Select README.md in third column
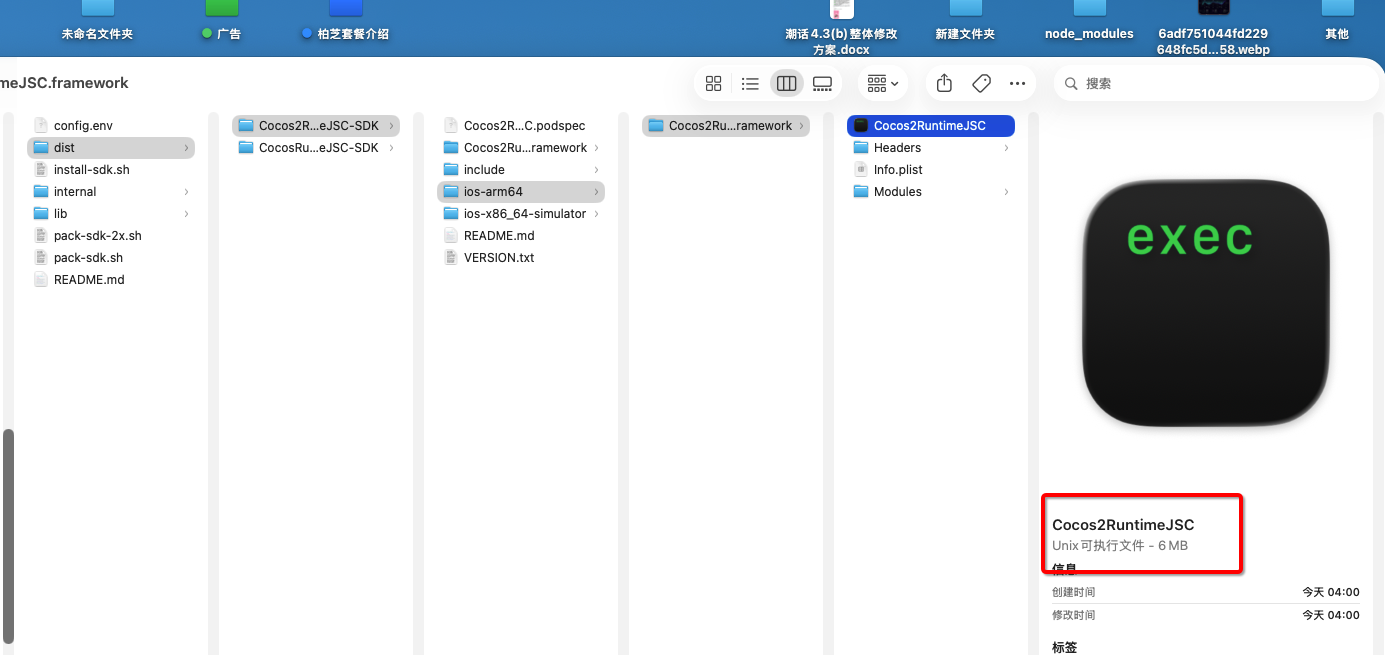Image resolution: width=1385 pixels, height=655 pixels. point(521,236)
